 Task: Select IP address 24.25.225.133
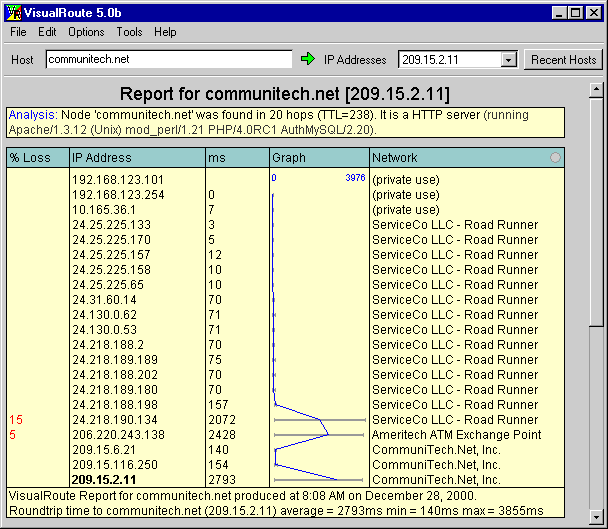111,225
